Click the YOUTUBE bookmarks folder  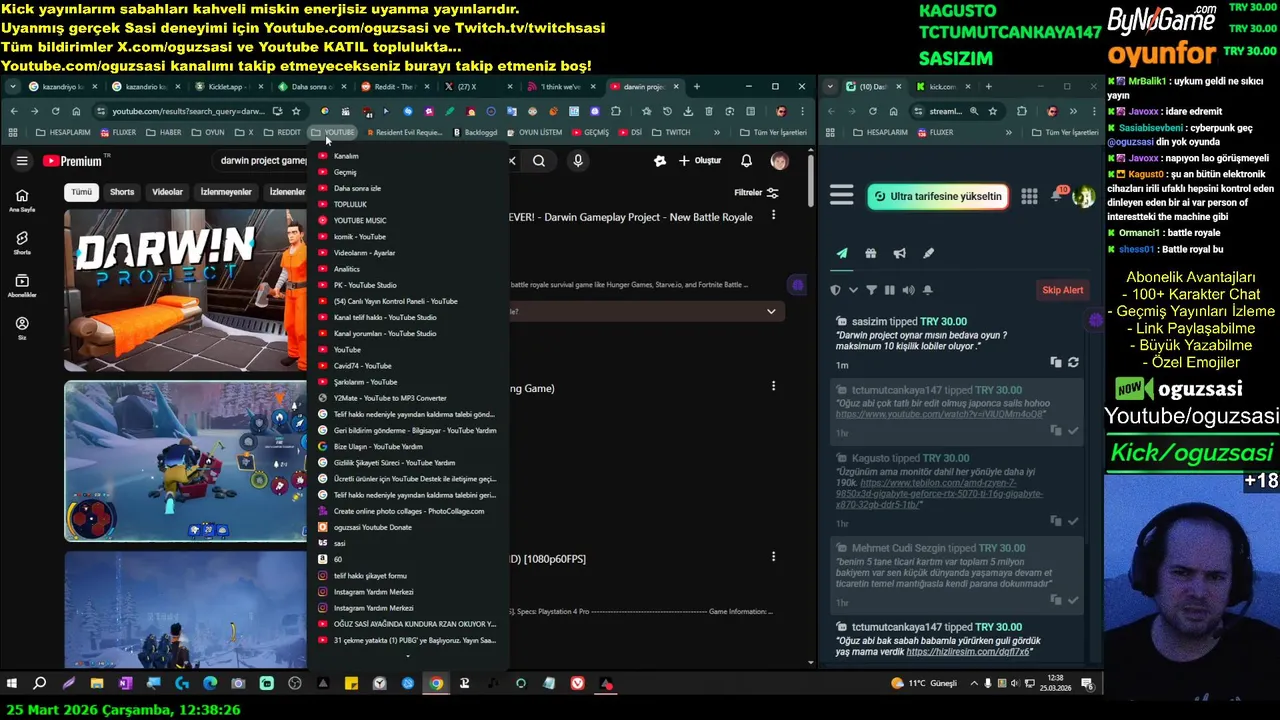(x=333, y=132)
